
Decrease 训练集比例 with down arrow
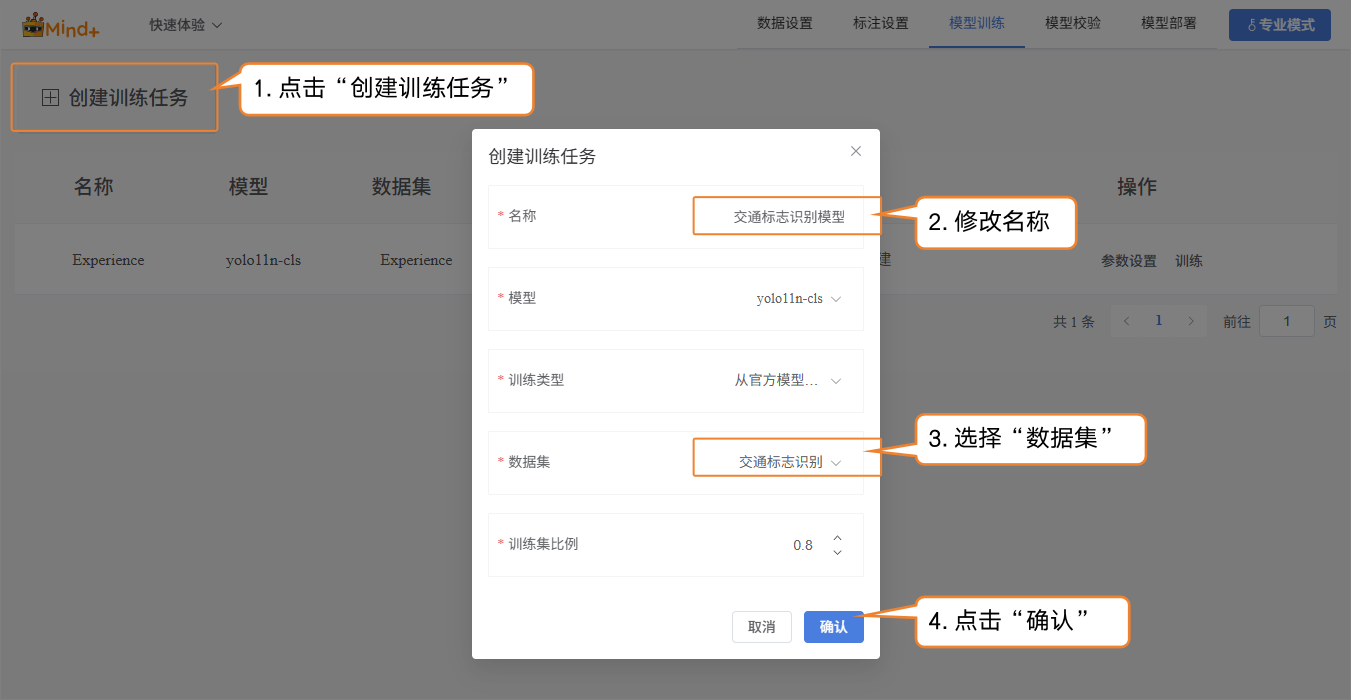point(837,552)
